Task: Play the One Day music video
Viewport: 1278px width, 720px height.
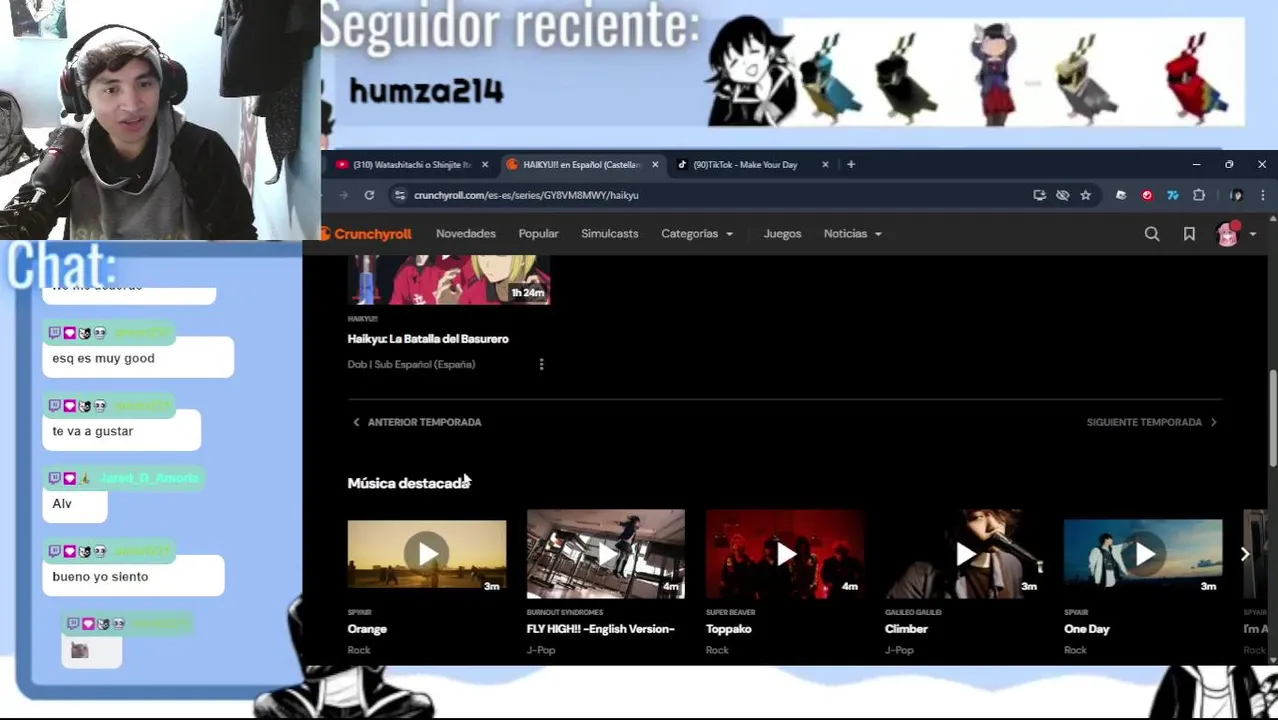Action: point(1143,554)
